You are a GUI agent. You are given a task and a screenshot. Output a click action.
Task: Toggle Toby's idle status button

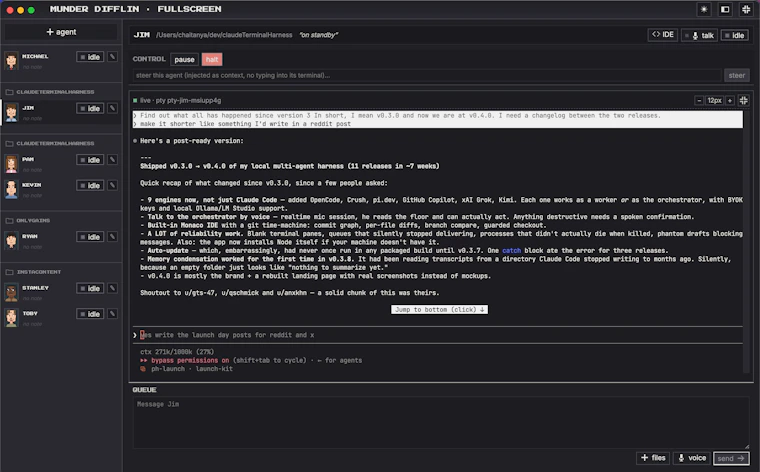click(x=90, y=314)
